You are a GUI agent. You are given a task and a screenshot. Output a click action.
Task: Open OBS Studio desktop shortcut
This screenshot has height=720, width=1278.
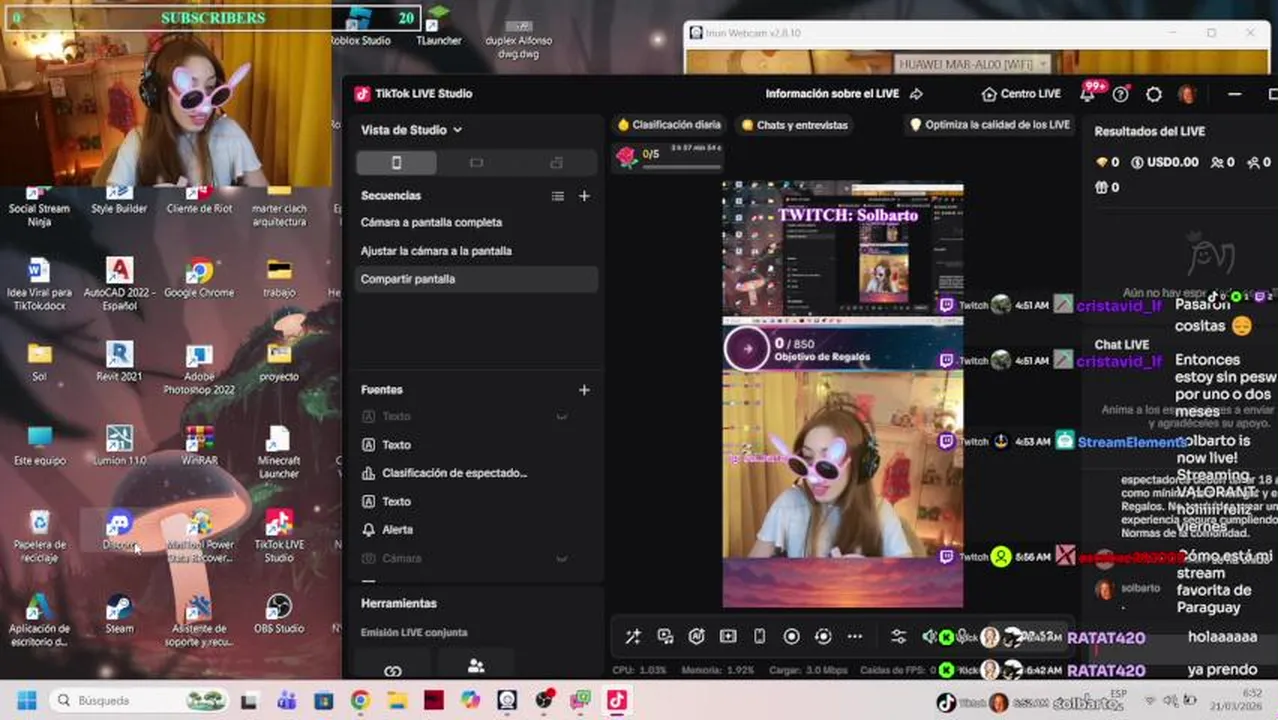(x=279, y=613)
